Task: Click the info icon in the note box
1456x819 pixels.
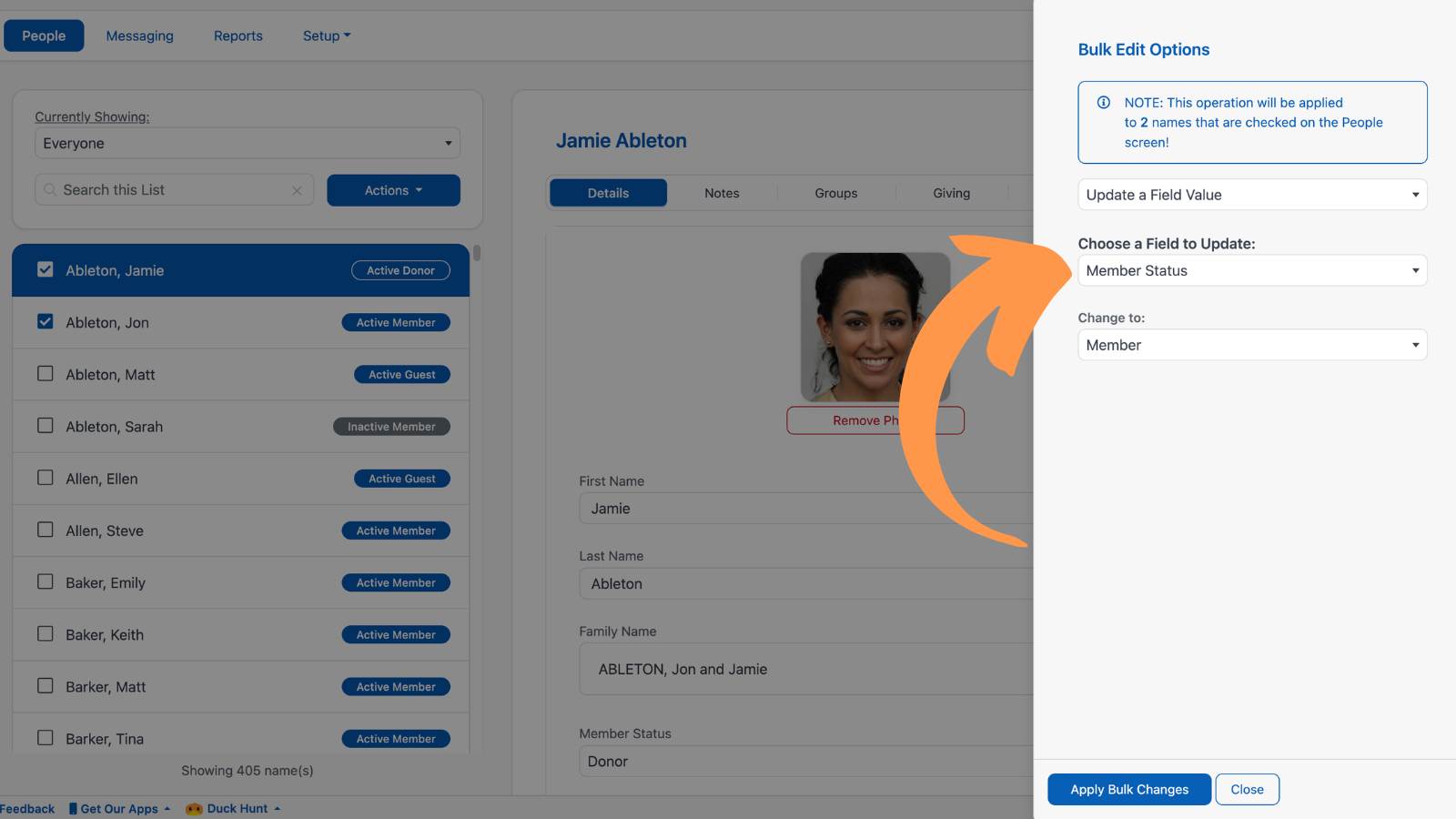Action: tap(1103, 103)
